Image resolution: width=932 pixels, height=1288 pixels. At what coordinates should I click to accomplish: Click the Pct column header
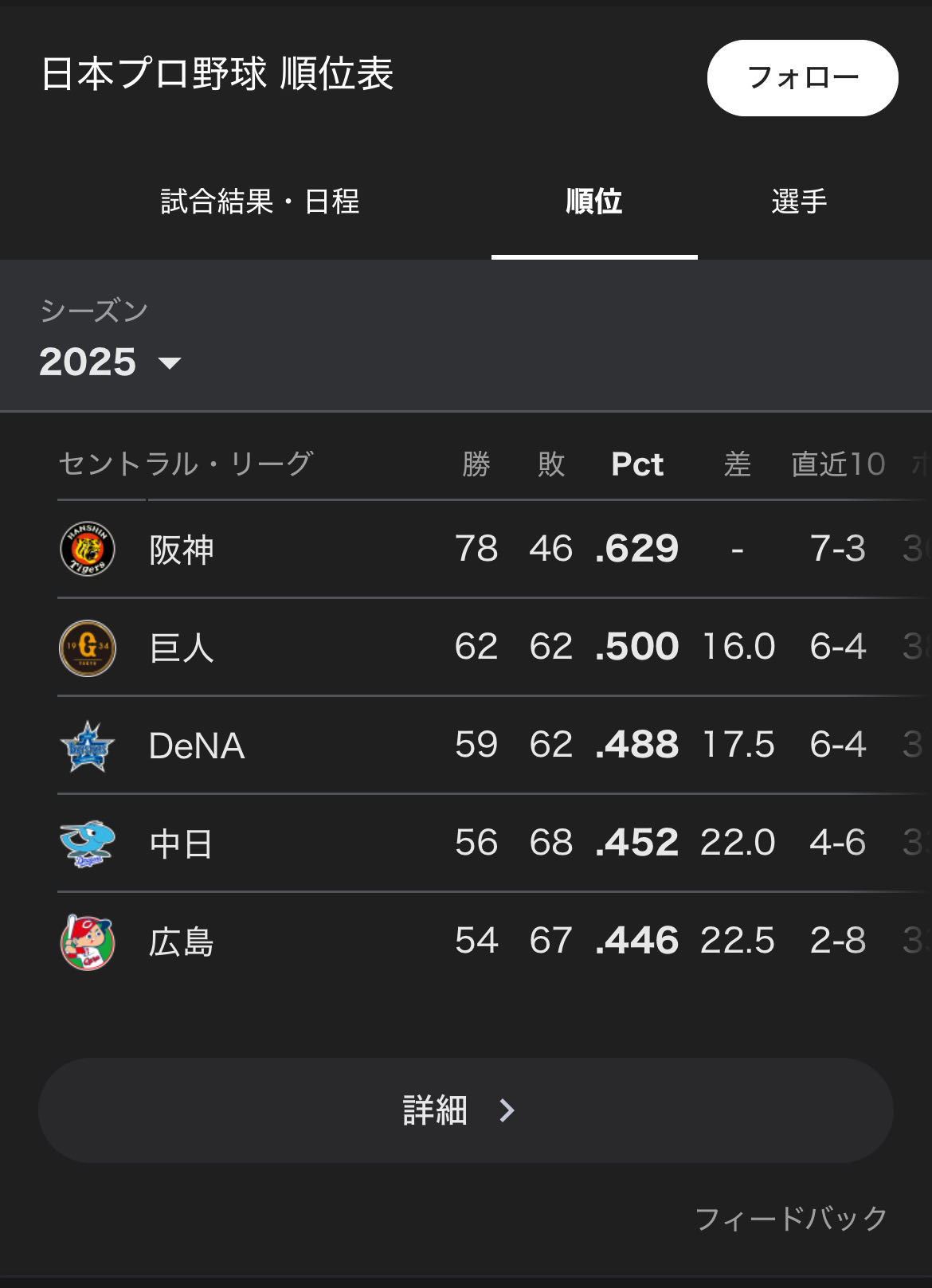tap(637, 464)
